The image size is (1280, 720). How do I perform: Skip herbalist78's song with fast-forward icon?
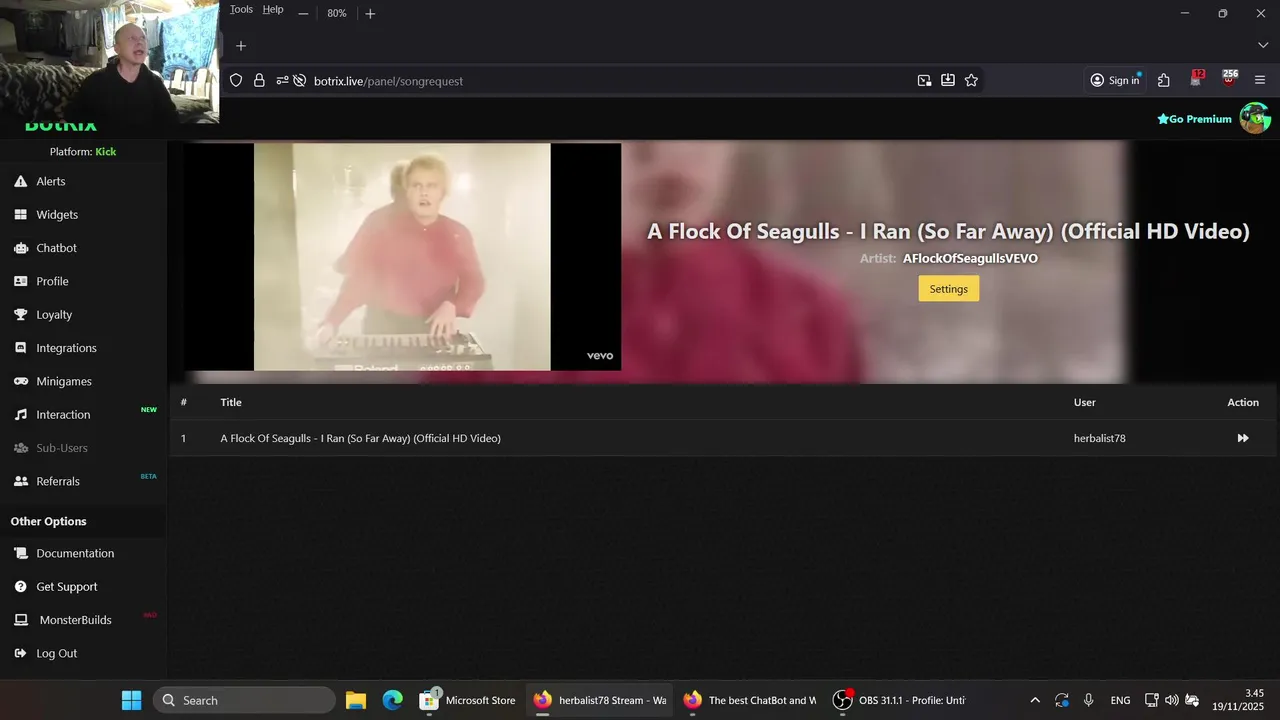1243,438
